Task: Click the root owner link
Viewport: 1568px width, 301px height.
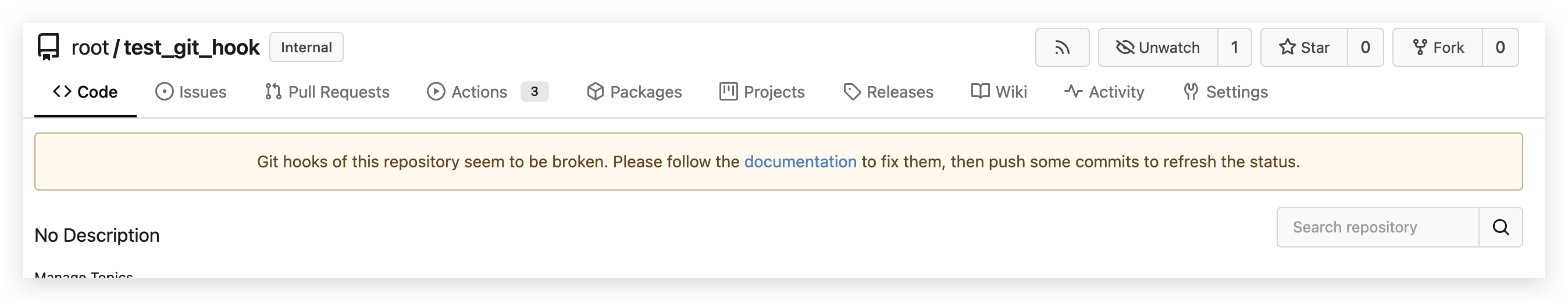Action: pos(90,48)
